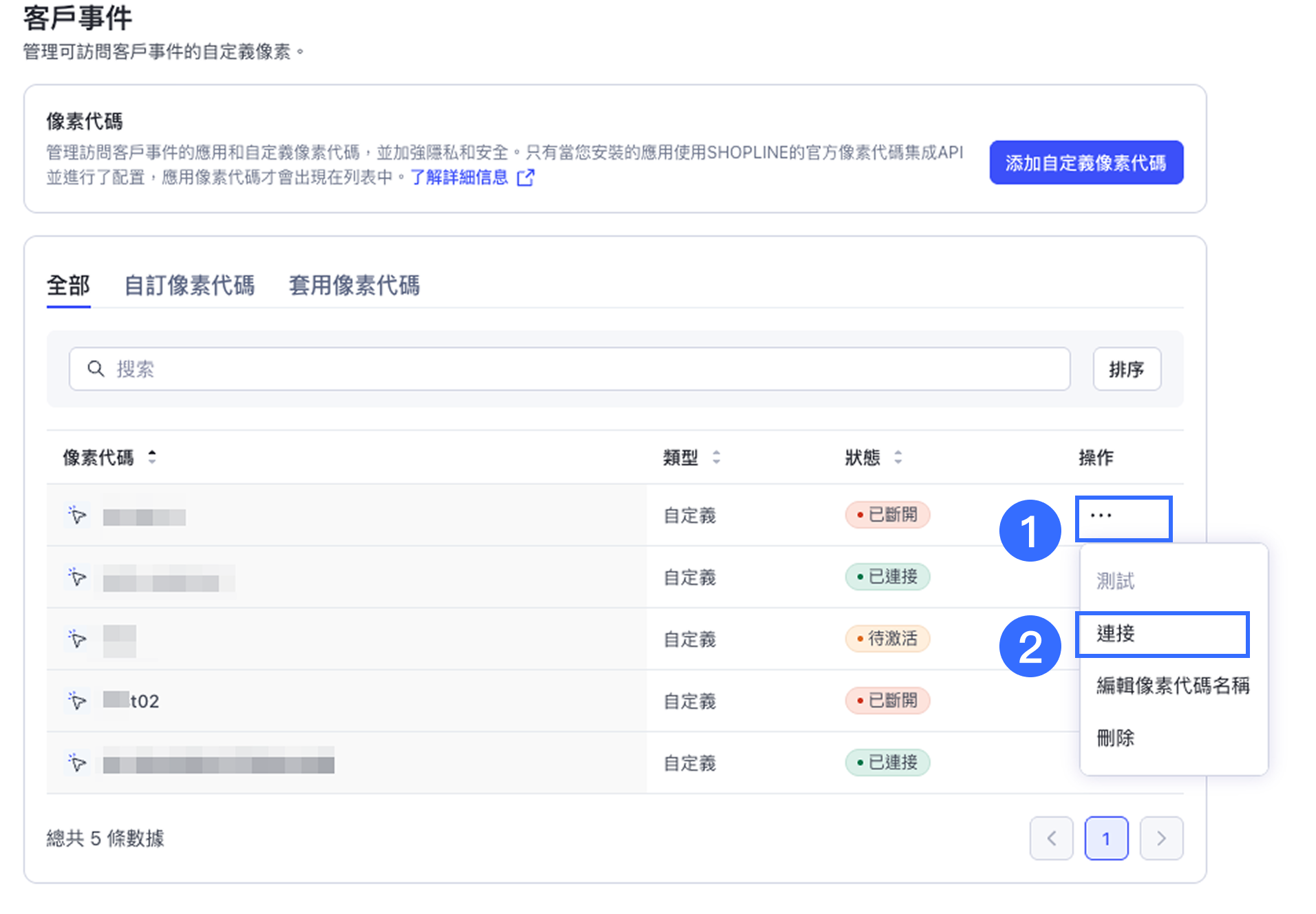Click the pixel icon beside t02 row
Viewport: 1316px width, 914px height.
pyautogui.click(x=77, y=701)
